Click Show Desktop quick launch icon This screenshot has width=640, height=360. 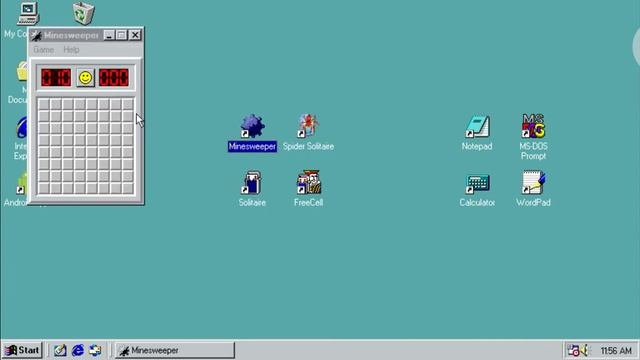[x=60, y=350]
